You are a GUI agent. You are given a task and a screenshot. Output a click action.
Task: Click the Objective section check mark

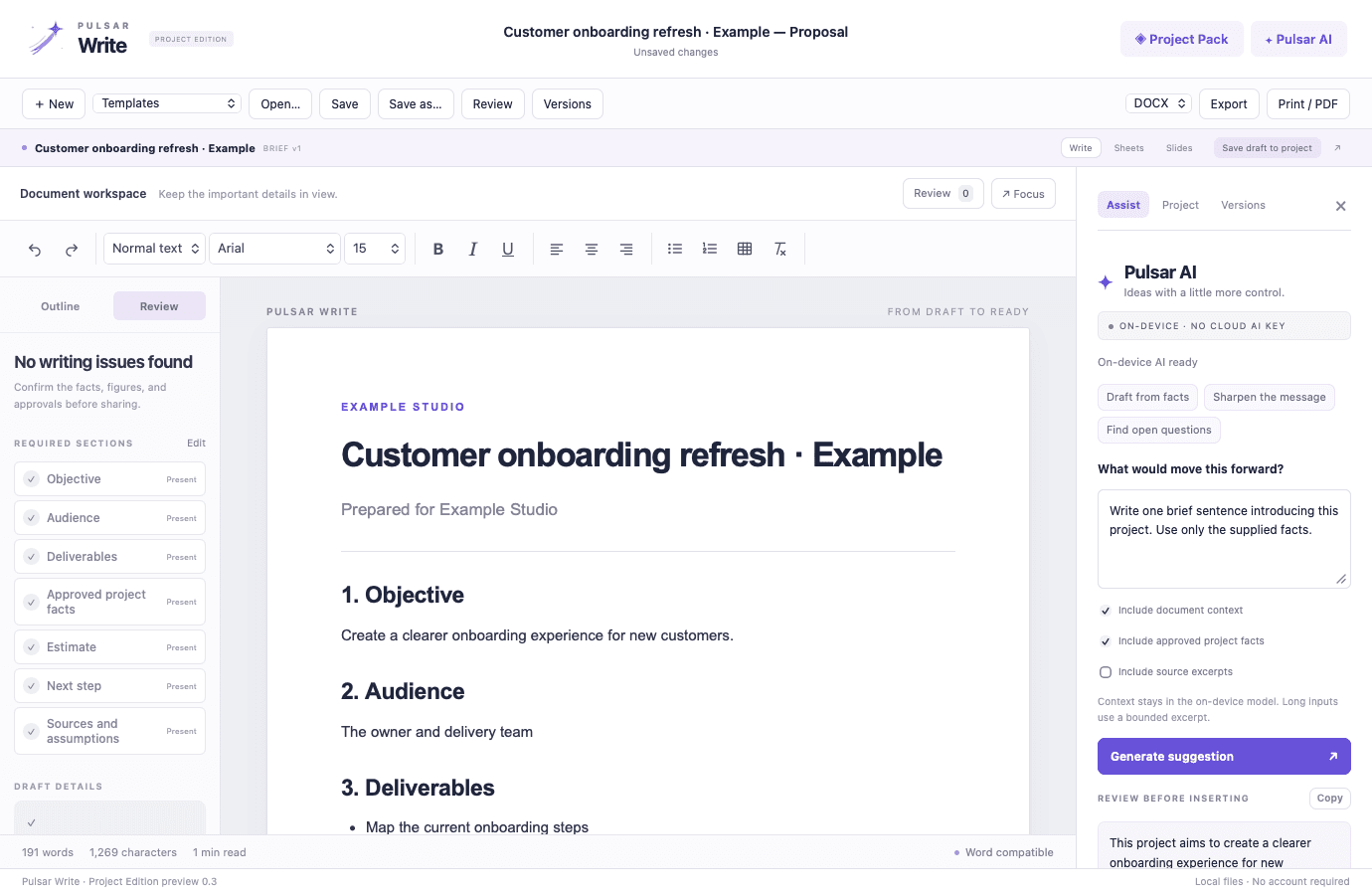[x=32, y=479]
